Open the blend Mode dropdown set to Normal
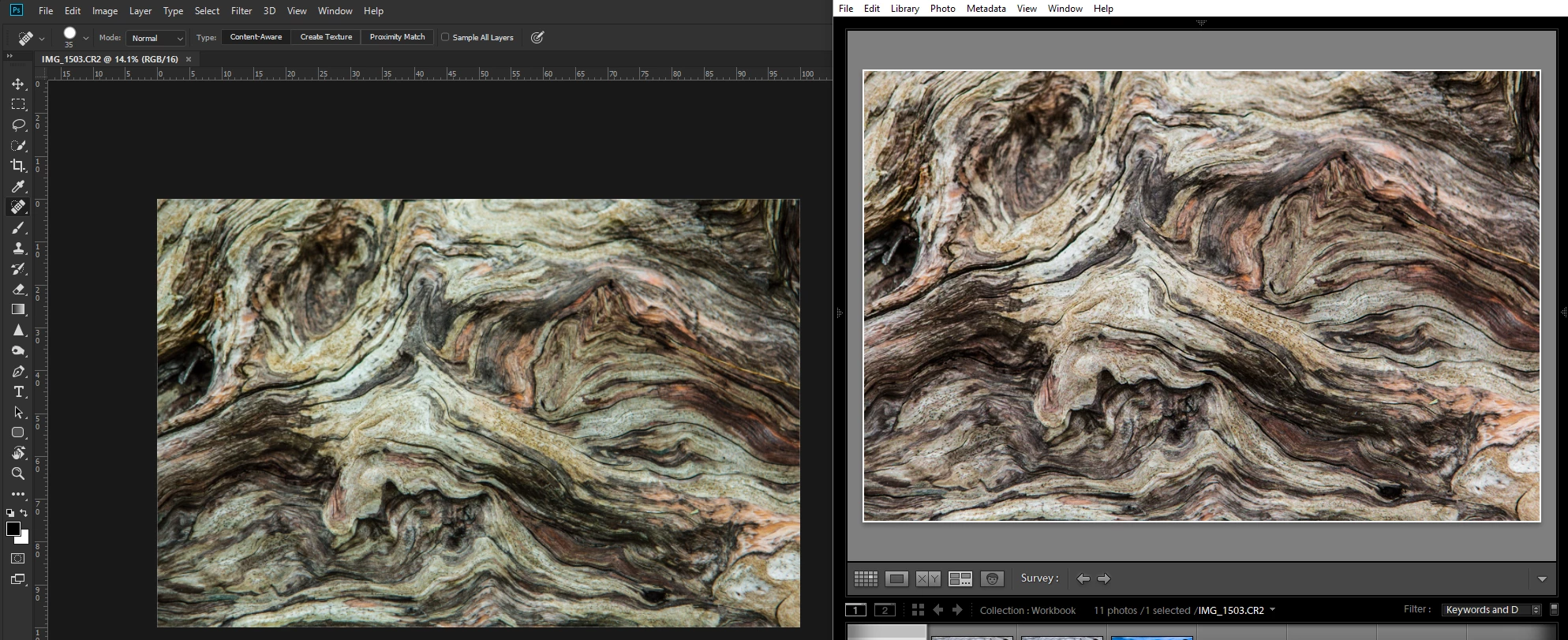1568x640 pixels. click(157, 38)
